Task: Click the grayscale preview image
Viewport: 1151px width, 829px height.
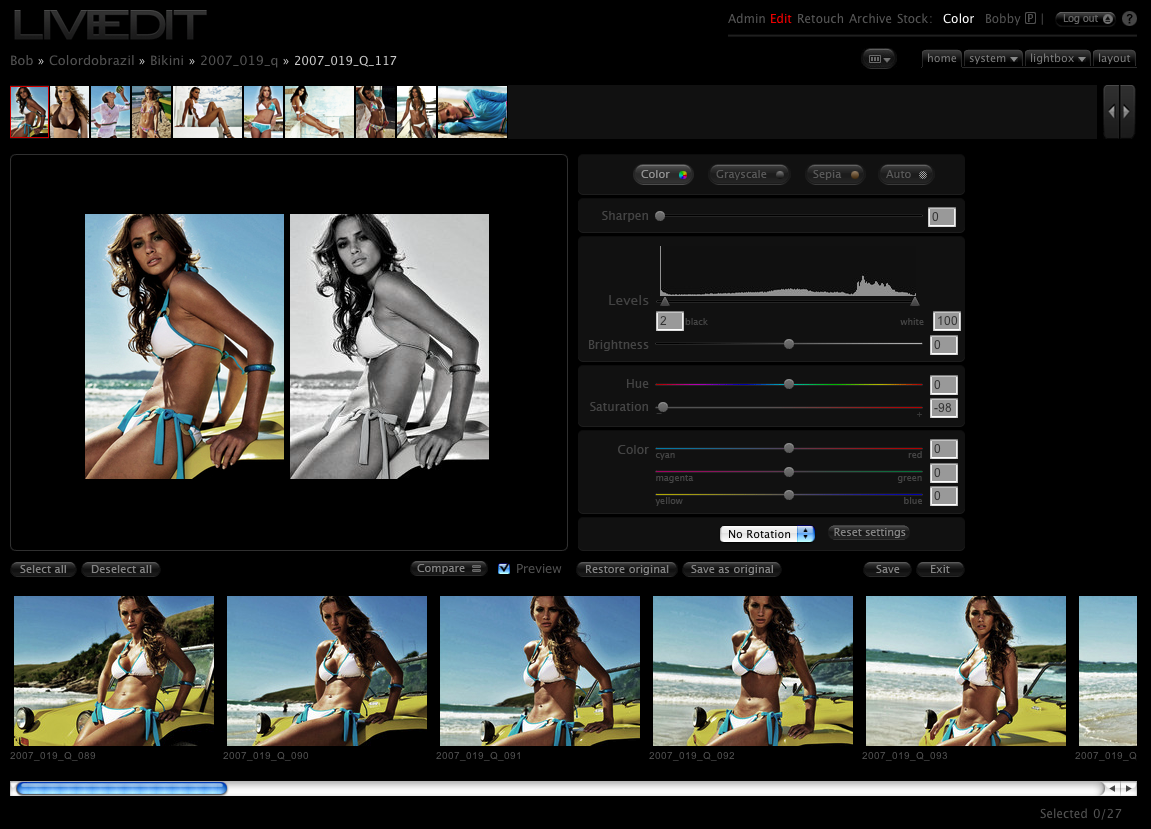Action: pos(389,347)
